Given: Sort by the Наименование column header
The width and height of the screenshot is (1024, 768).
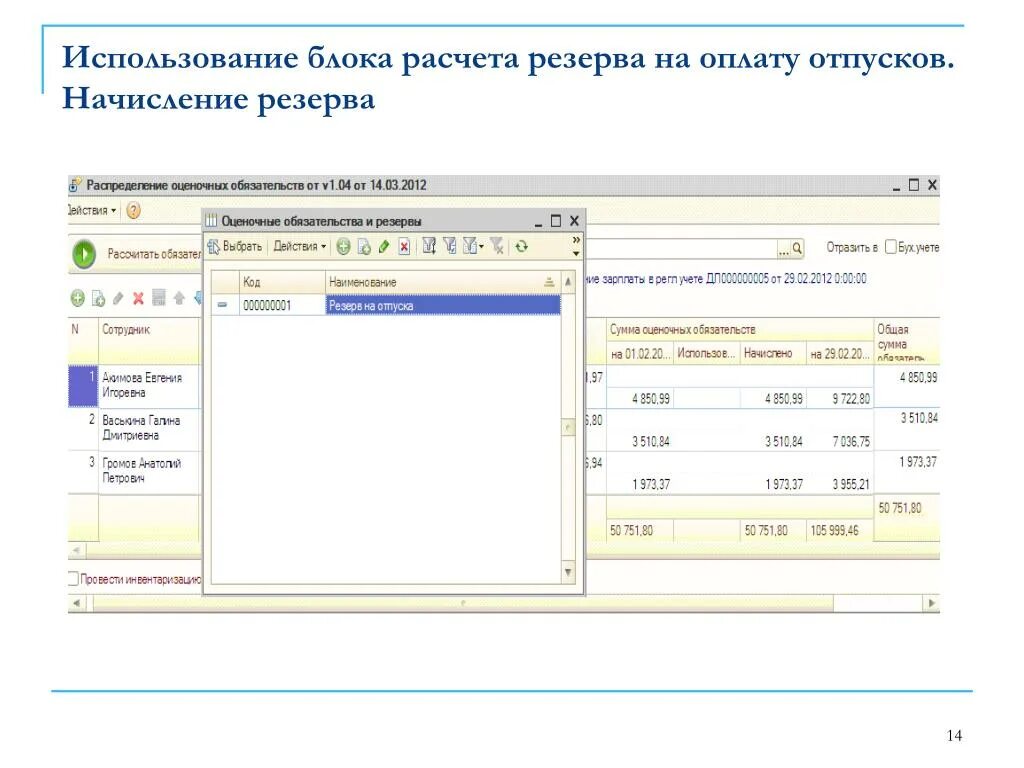Looking at the screenshot, I should [443, 282].
